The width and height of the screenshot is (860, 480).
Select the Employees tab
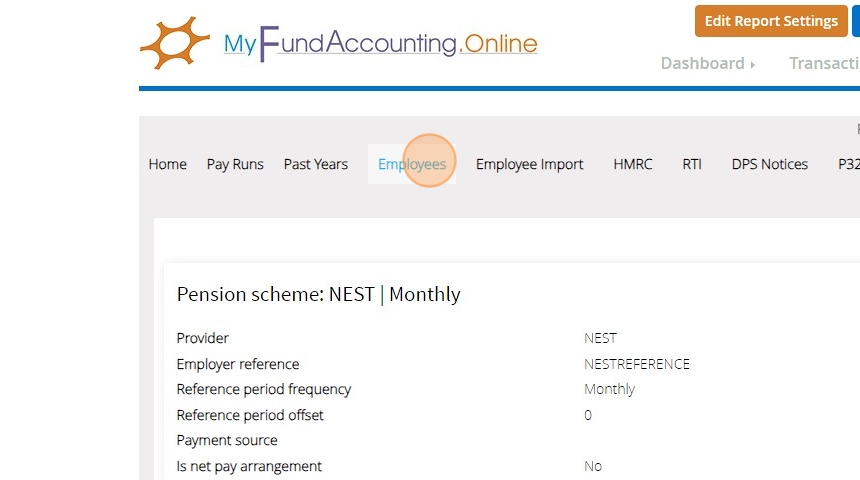point(412,164)
